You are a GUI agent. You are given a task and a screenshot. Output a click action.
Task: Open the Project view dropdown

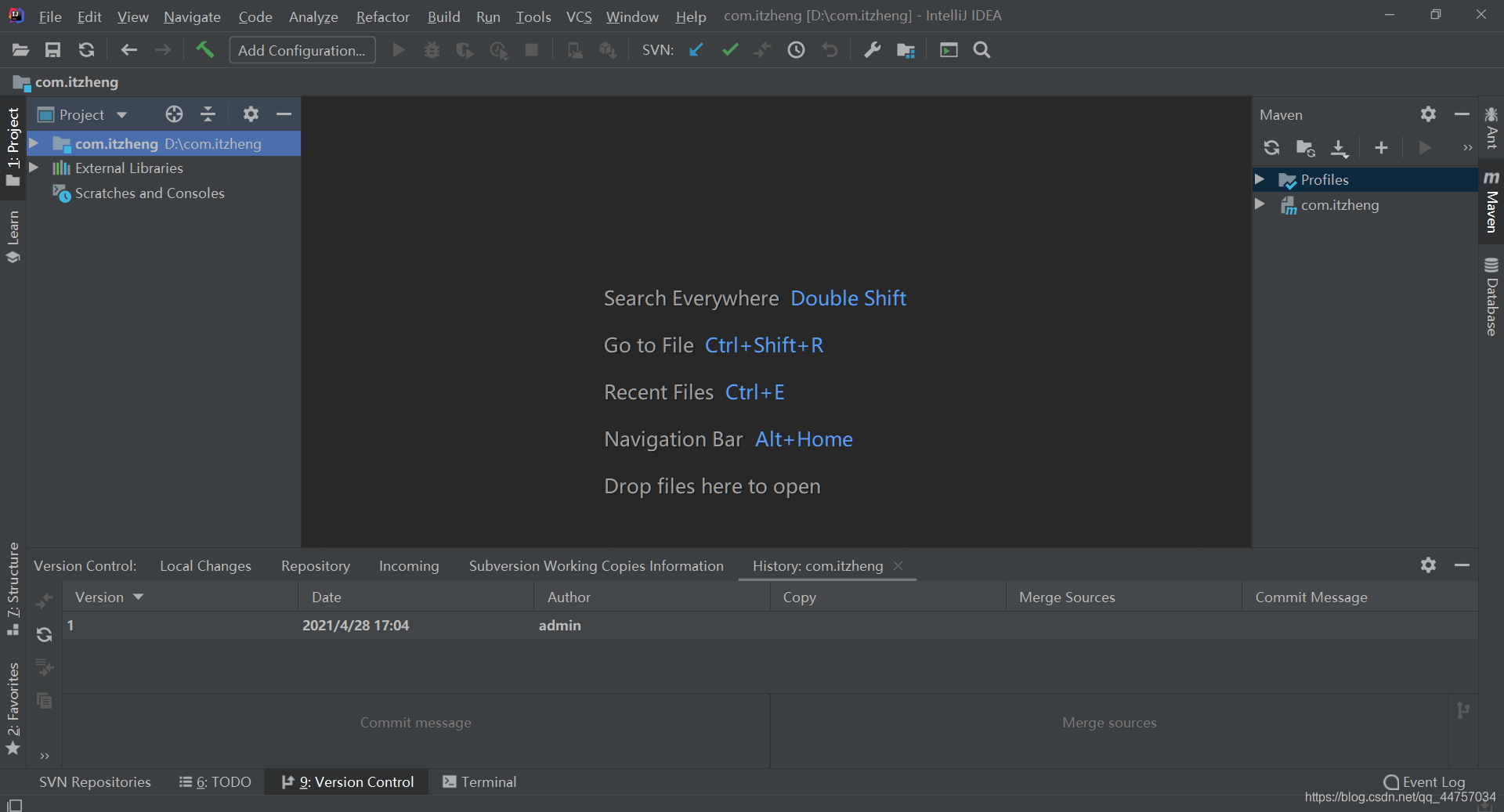(x=121, y=115)
